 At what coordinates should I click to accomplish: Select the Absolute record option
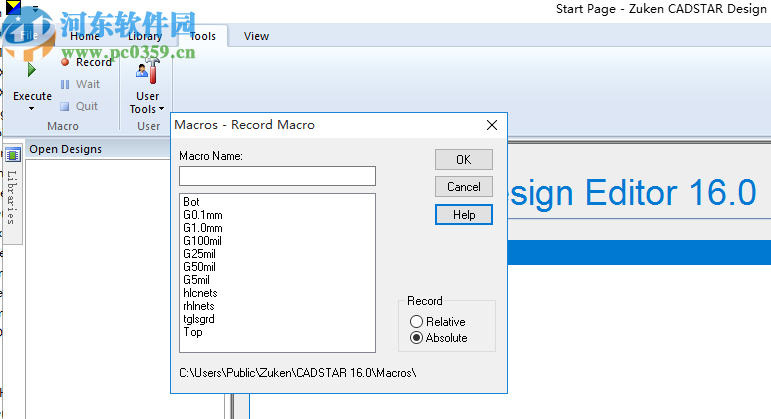coord(439,338)
